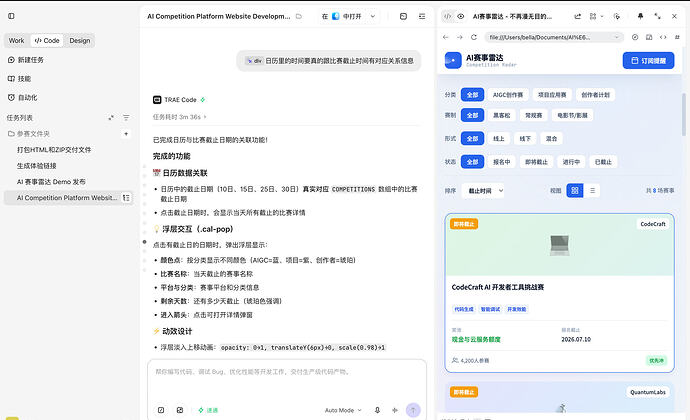
Task: Switch to the Work tab
Action: tap(17, 41)
